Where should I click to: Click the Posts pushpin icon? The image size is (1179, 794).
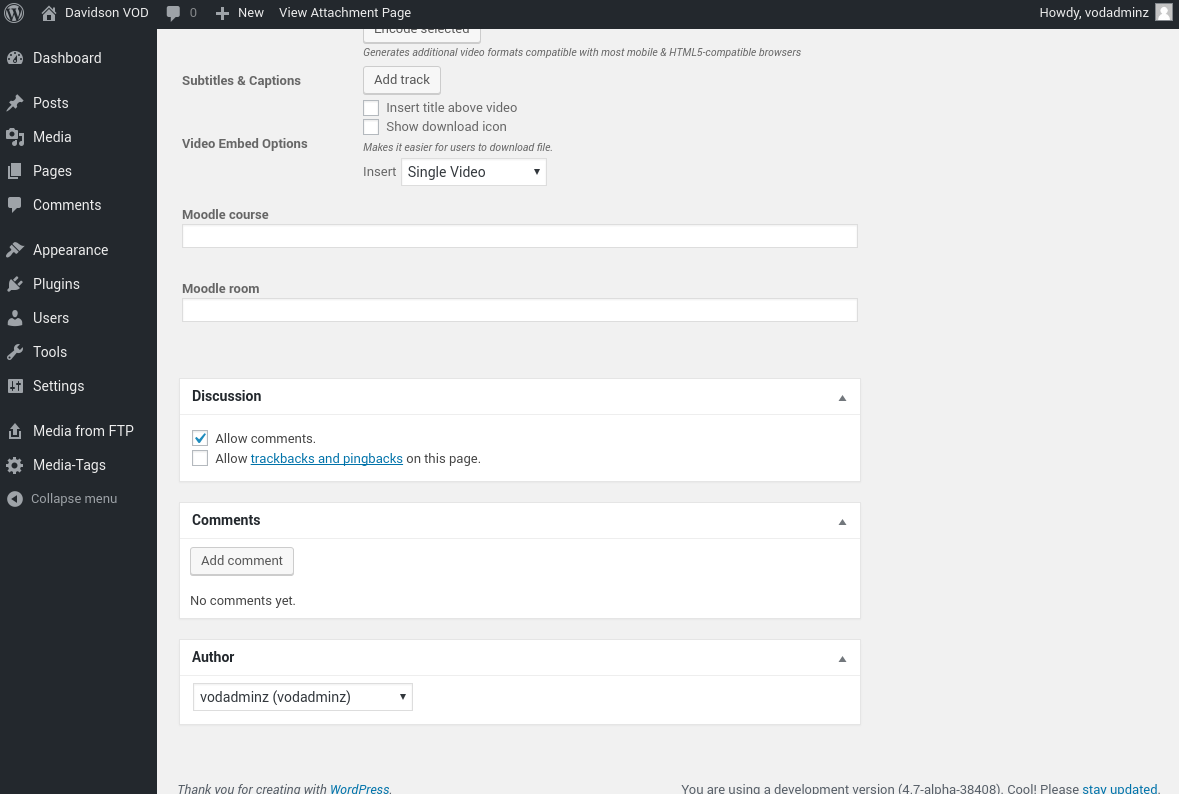click(x=15, y=103)
